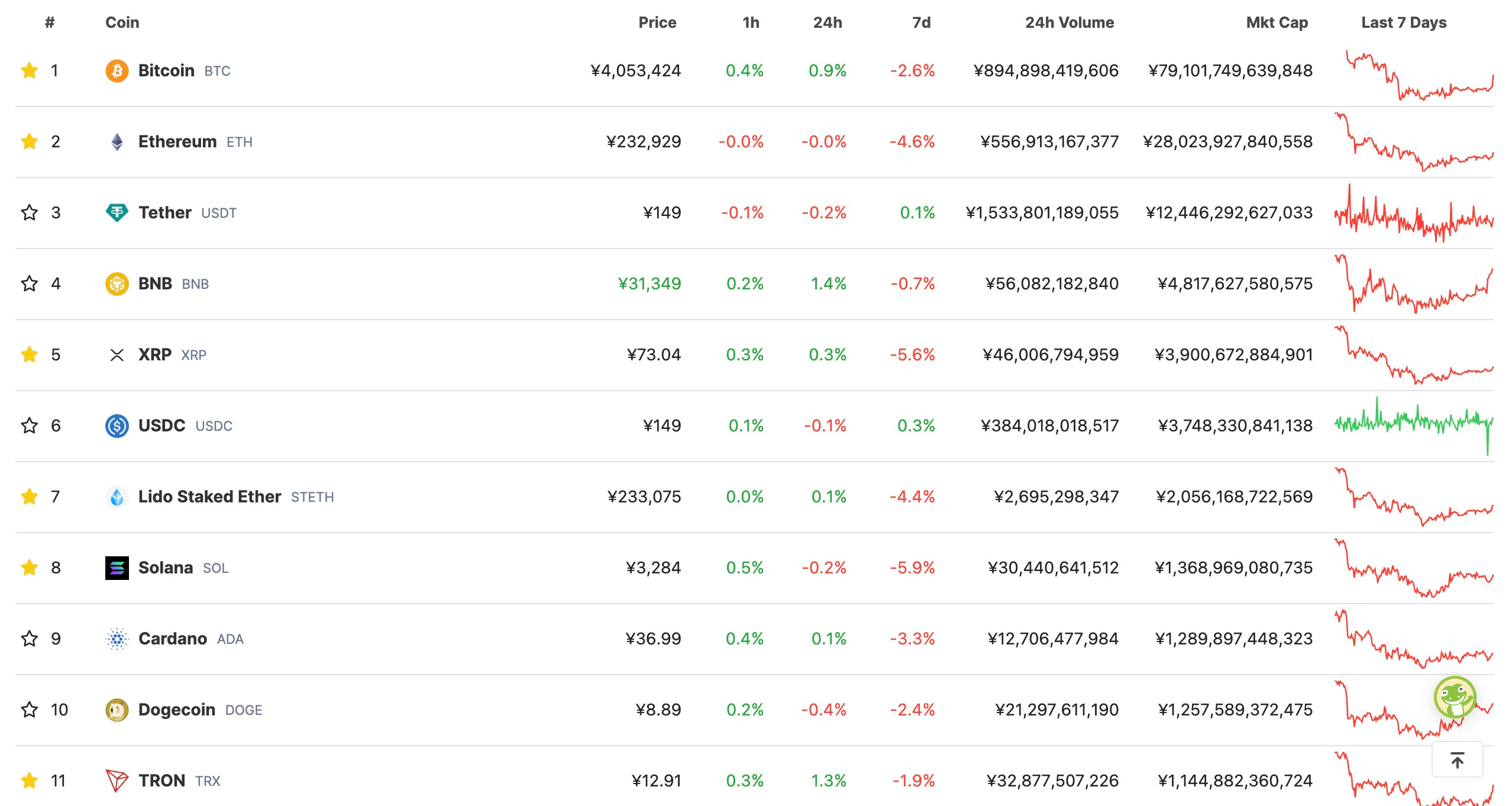Open Tether's 7-day sparkline chart
Image resolution: width=1512 pixels, height=806 pixels.
[1414, 213]
